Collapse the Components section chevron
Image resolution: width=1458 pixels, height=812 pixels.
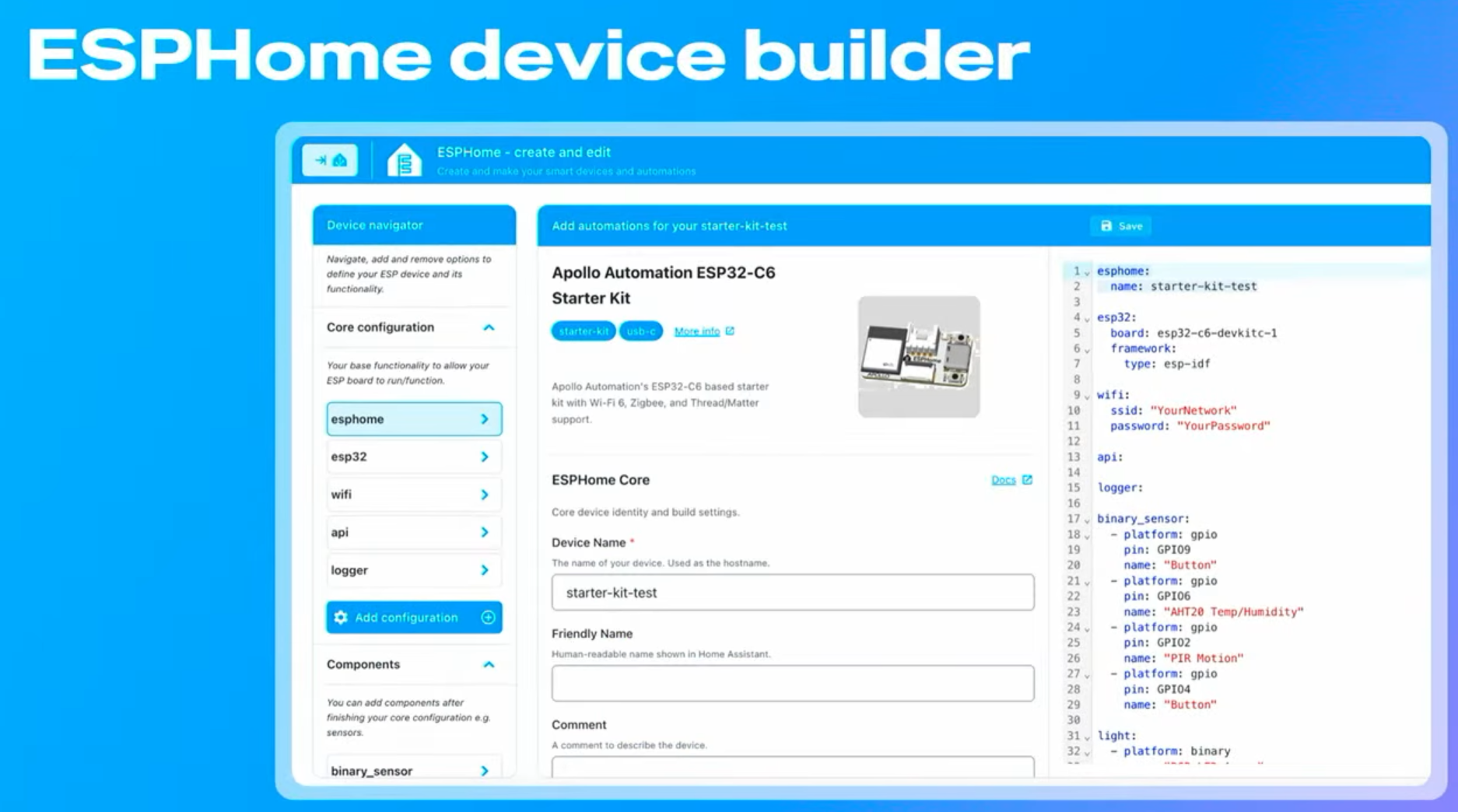(489, 665)
